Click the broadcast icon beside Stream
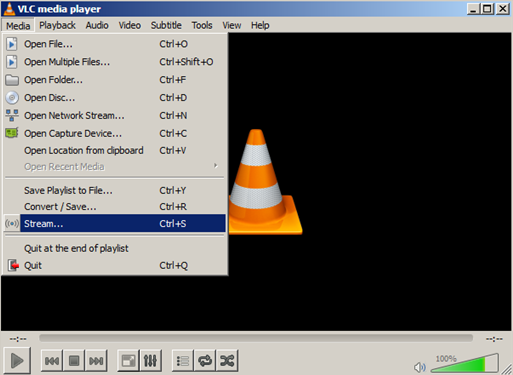 [12, 223]
